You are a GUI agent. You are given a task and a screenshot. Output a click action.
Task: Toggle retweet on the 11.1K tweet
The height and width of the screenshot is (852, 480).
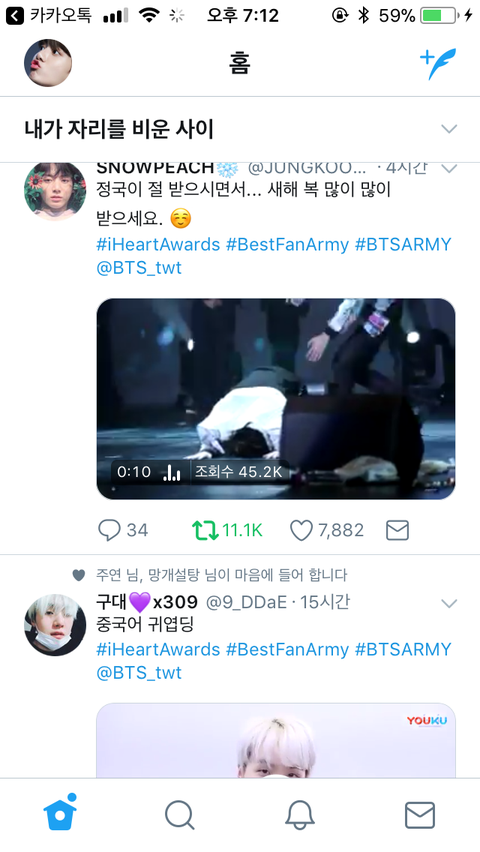[205, 530]
